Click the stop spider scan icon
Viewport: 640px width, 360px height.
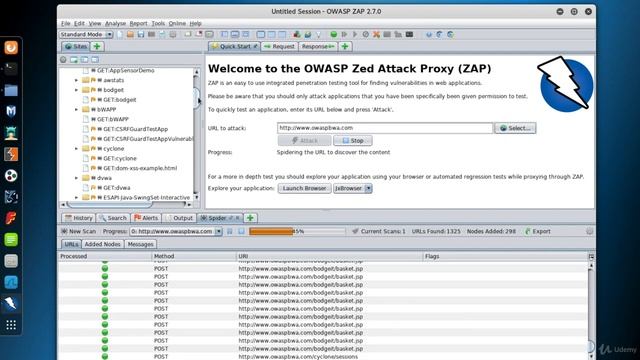pos(241,231)
